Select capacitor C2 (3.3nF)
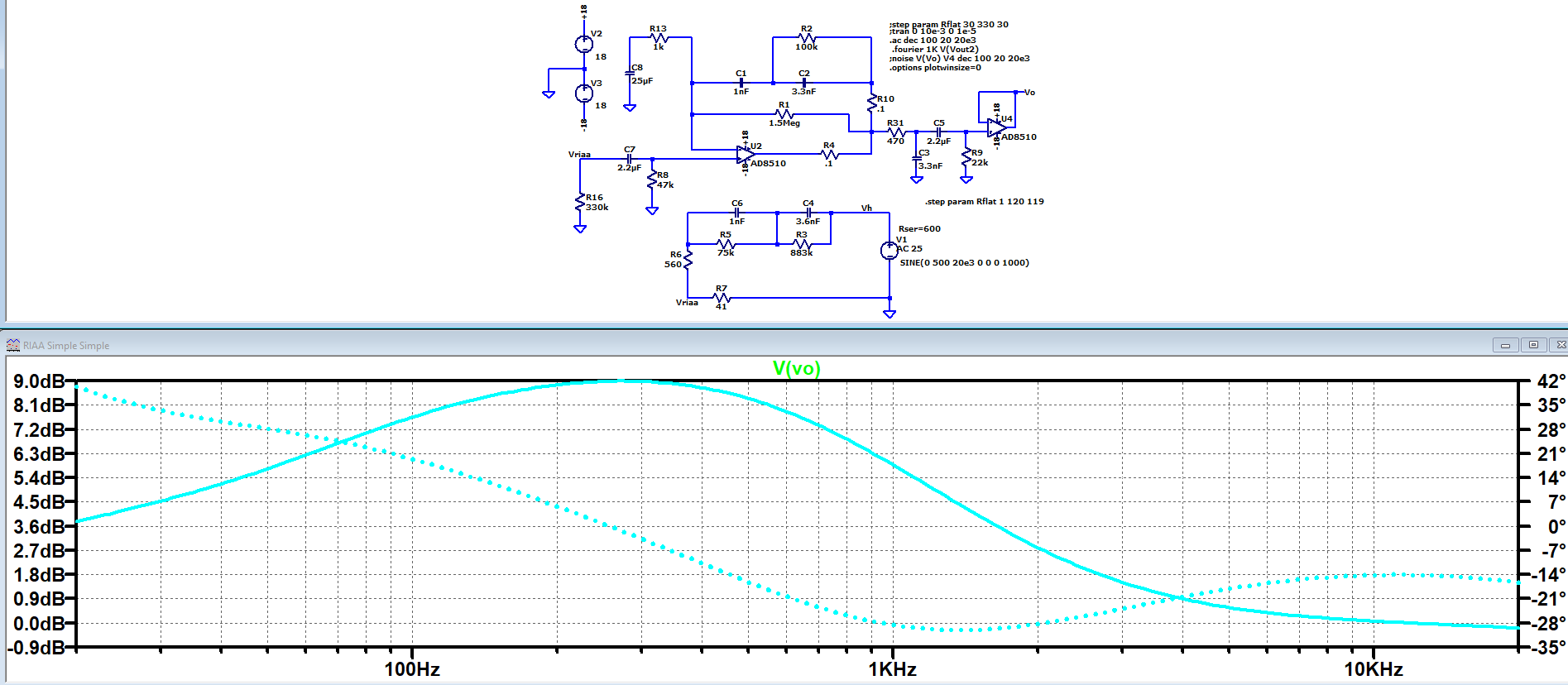The height and width of the screenshot is (685, 1568). point(804,83)
